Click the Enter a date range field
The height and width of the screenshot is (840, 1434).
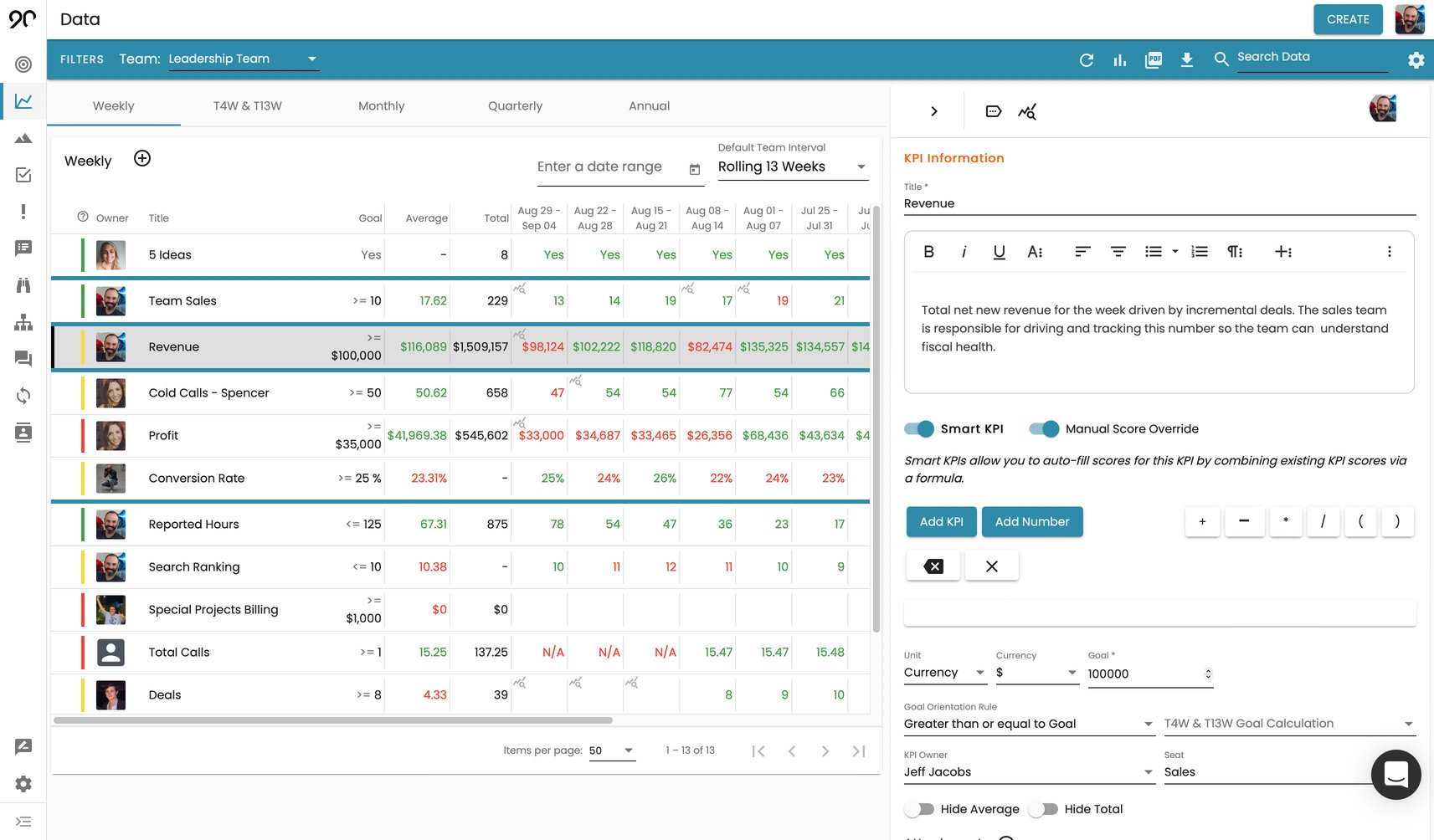599,166
